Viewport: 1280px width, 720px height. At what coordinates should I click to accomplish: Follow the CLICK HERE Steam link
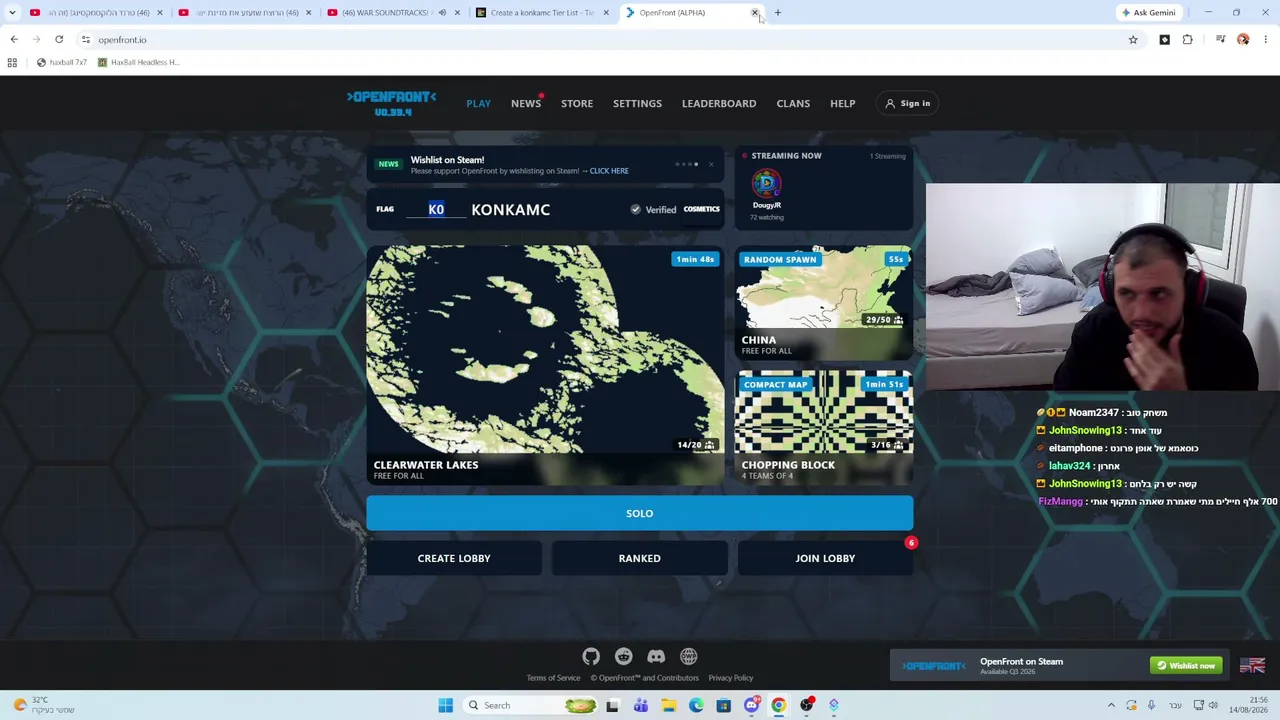point(609,171)
